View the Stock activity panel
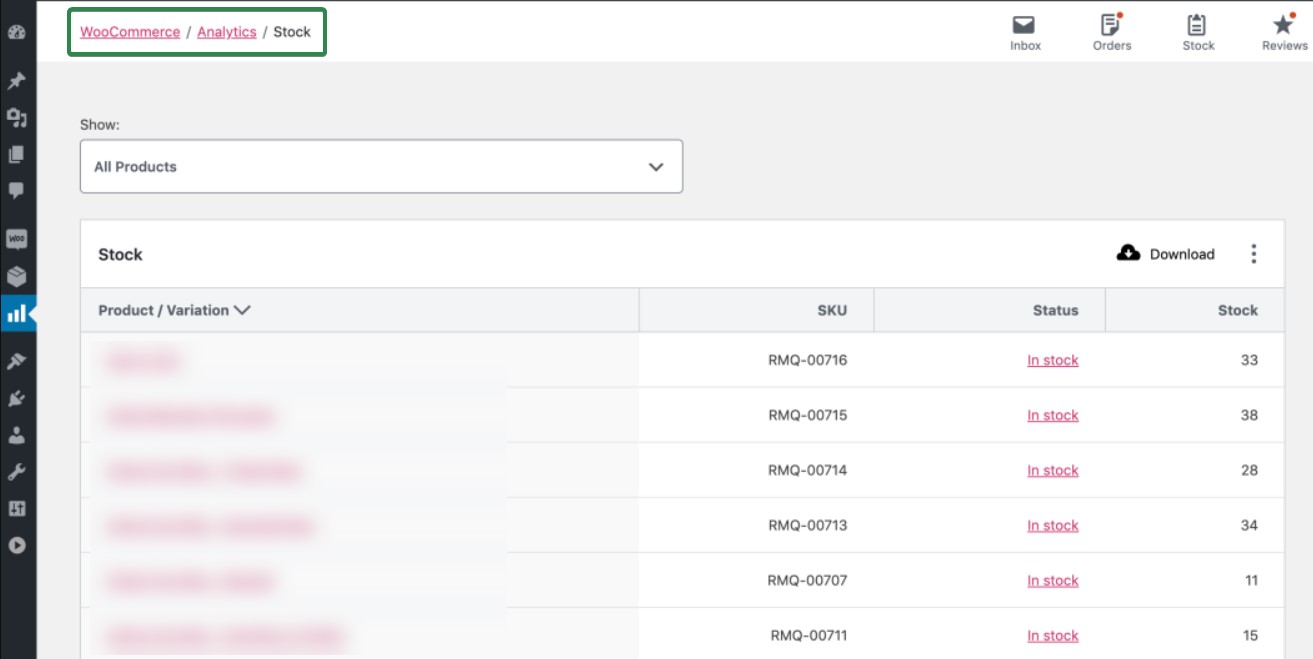Image resolution: width=1313 pixels, height=659 pixels. pyautogui.click(x=1197, y=30)
